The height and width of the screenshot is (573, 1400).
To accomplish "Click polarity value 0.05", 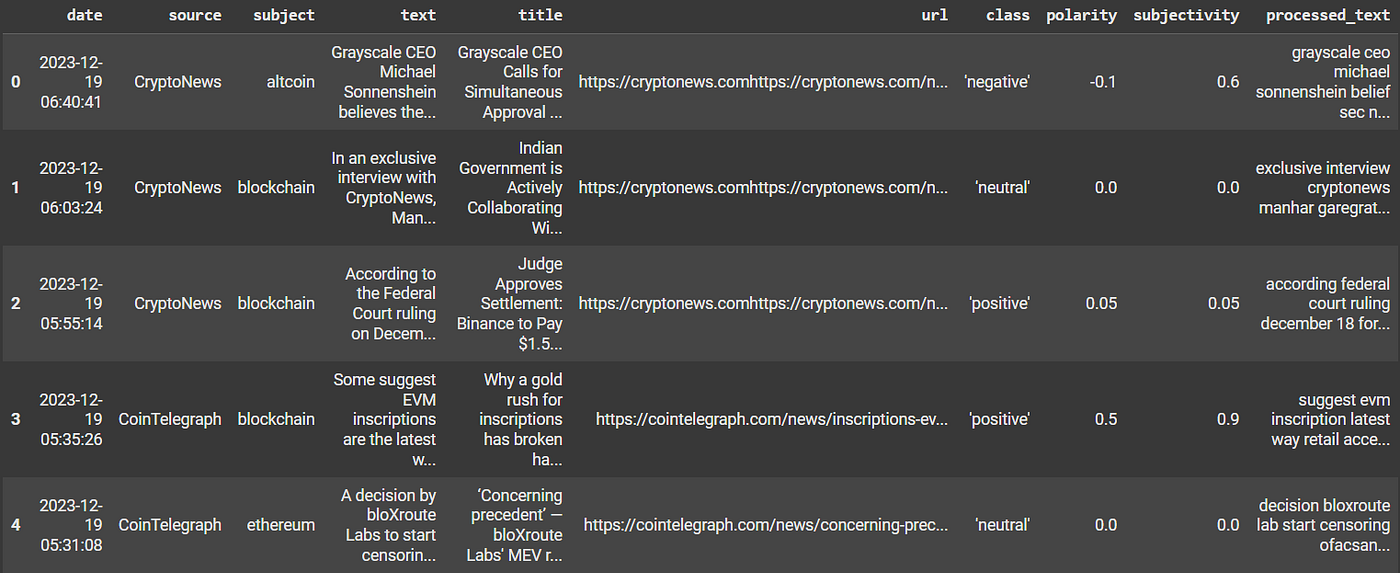I will (1101, 303).
